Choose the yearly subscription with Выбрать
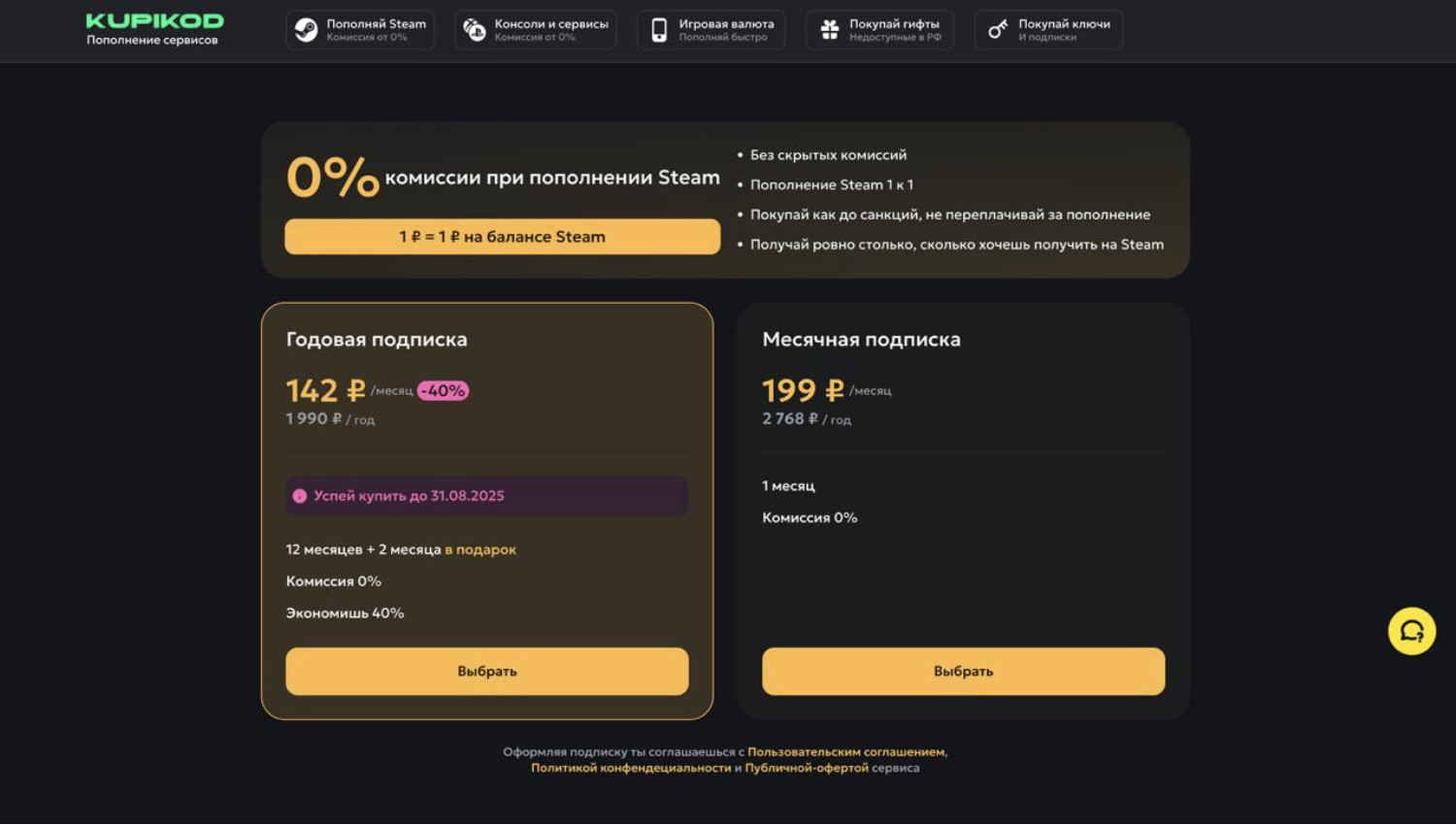The width and height of the screenshot is (1456, 825). (487, 672)
